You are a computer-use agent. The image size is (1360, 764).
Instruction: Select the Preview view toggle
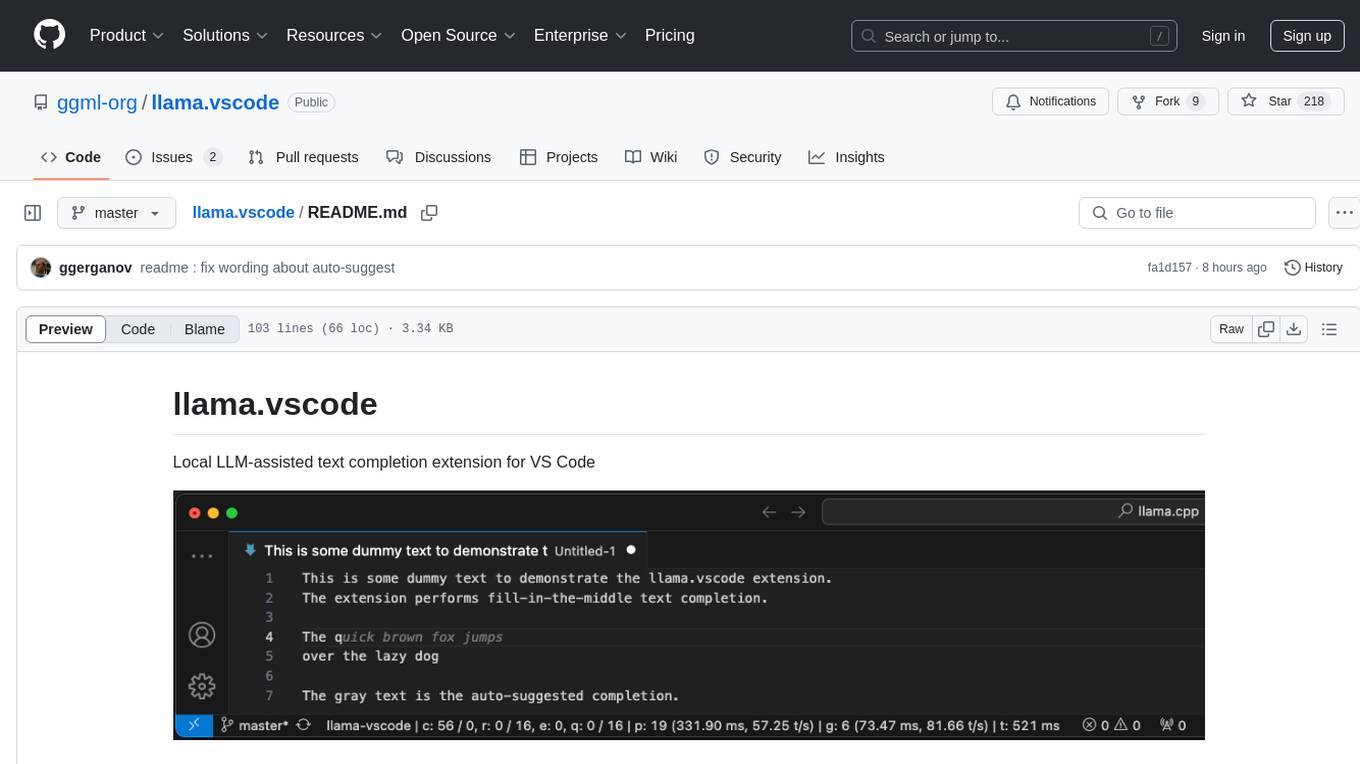pos(66,329)
